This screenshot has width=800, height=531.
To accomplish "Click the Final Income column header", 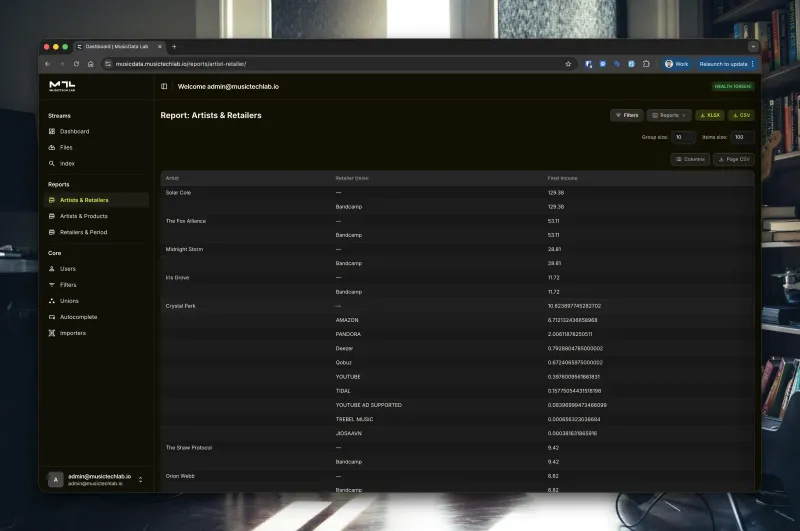I will (x=563, y=178).
